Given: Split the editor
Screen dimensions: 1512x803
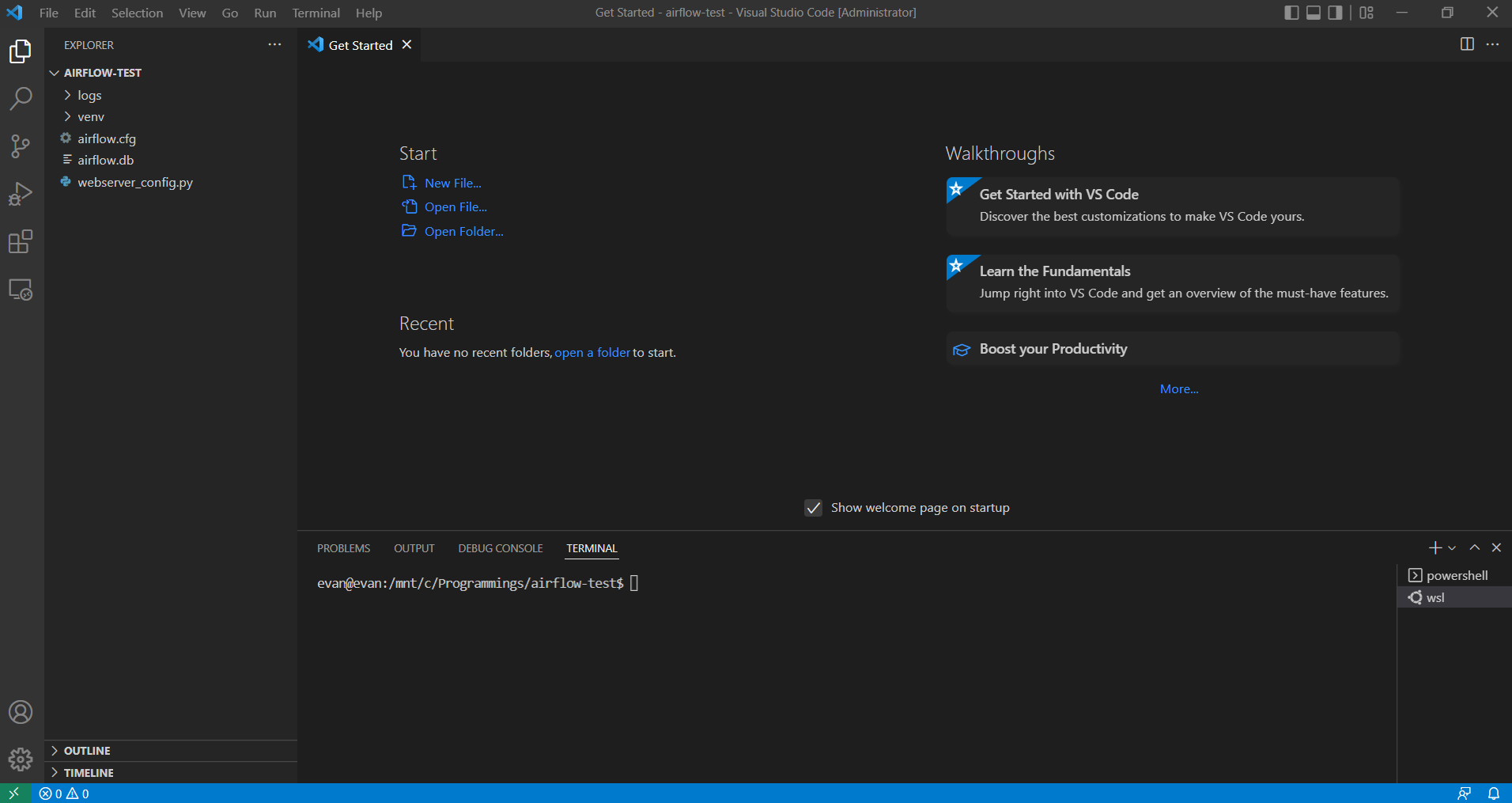Looking at the screenshot, I should coord(1469,44).
